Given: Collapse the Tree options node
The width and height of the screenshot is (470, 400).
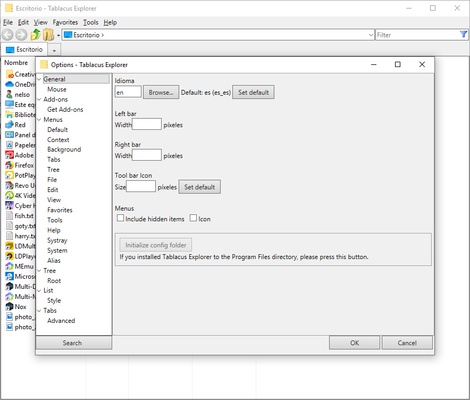Looking at the screenshot, I should pos(39,271).
